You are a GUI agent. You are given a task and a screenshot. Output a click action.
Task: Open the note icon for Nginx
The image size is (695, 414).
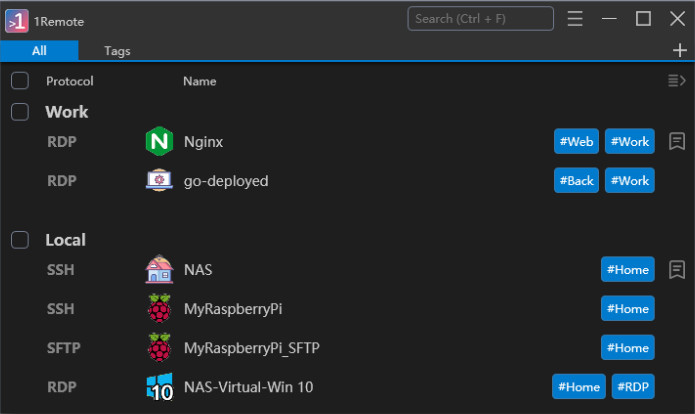click(x=677, y=141)
